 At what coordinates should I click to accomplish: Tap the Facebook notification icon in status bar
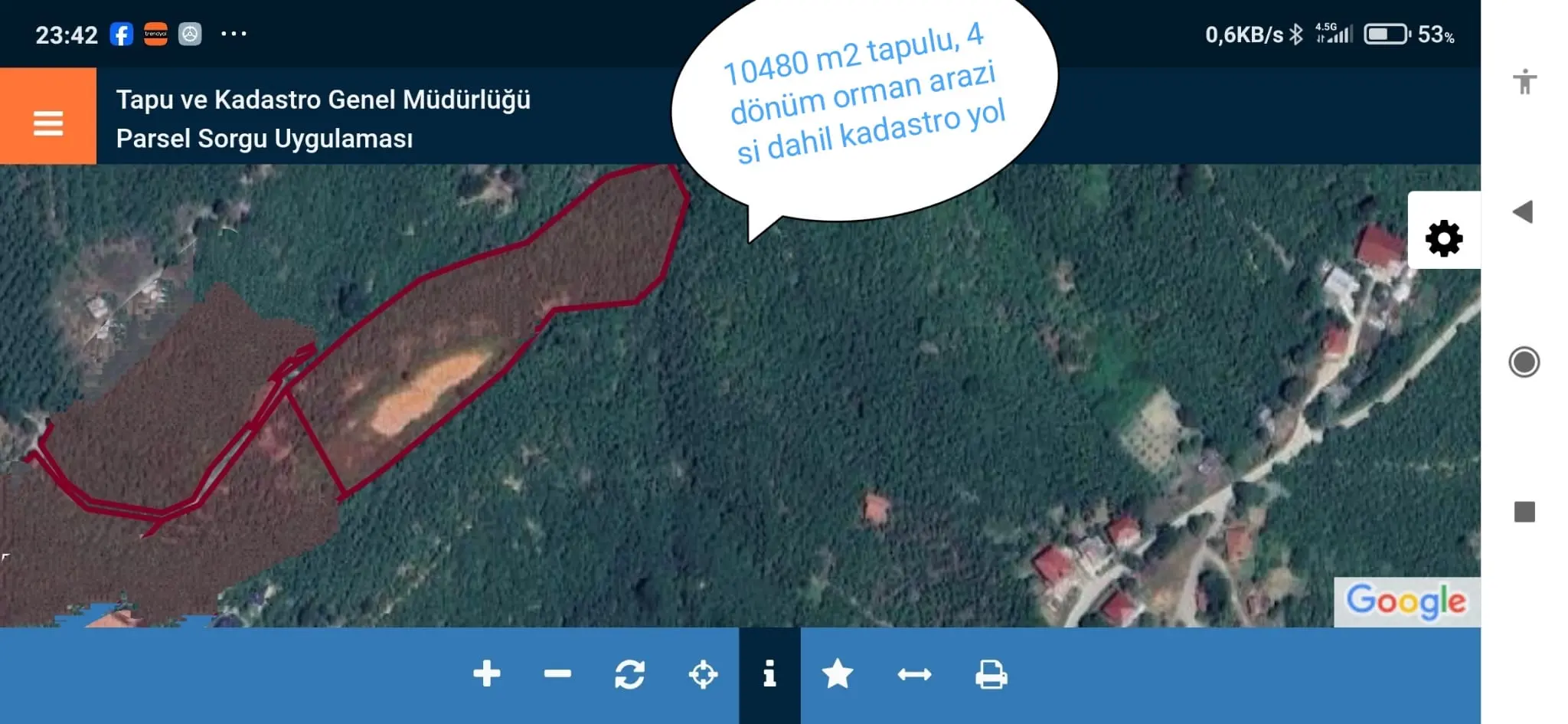tap(122, 34)
